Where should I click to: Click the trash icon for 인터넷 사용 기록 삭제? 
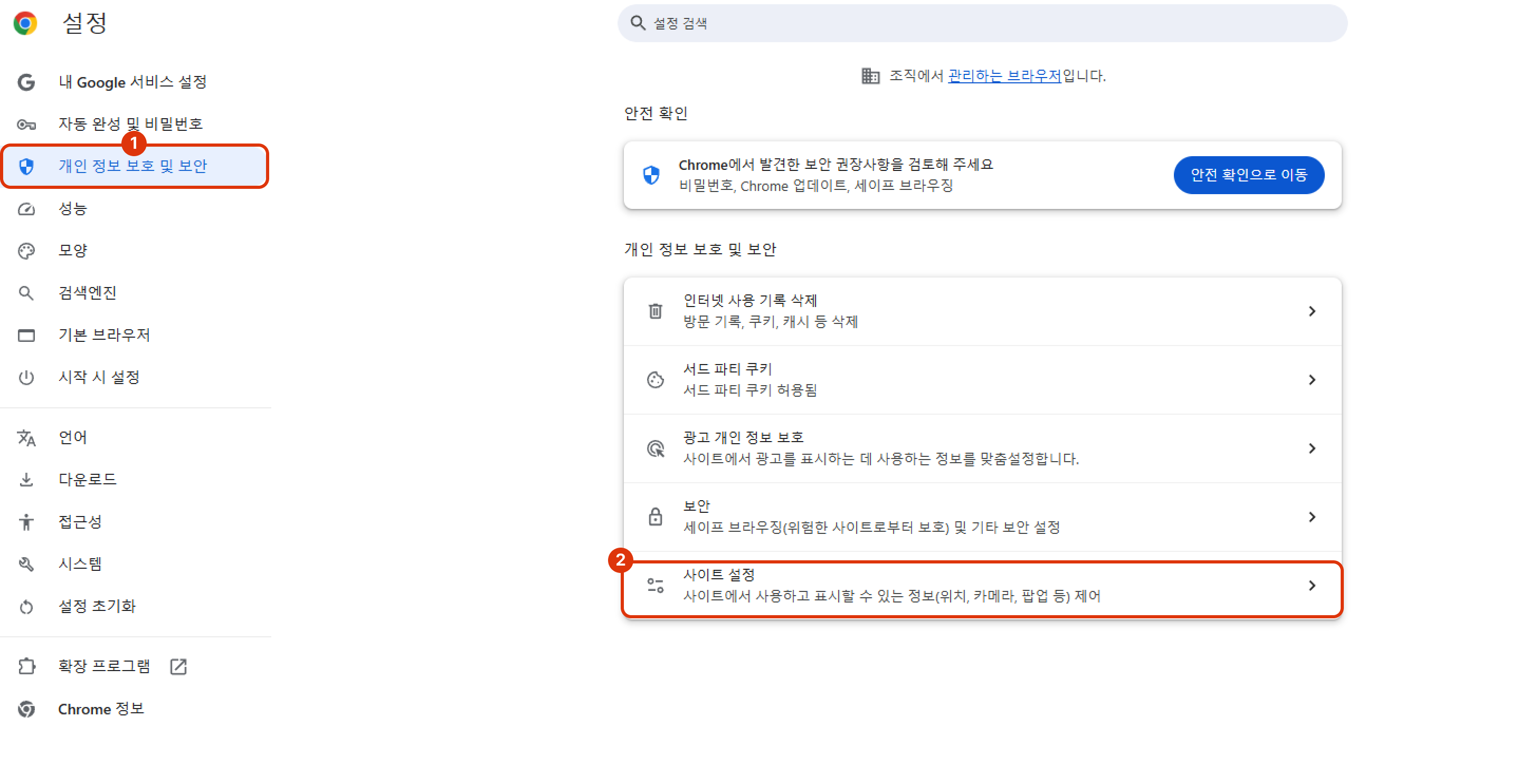click(655, 311)
